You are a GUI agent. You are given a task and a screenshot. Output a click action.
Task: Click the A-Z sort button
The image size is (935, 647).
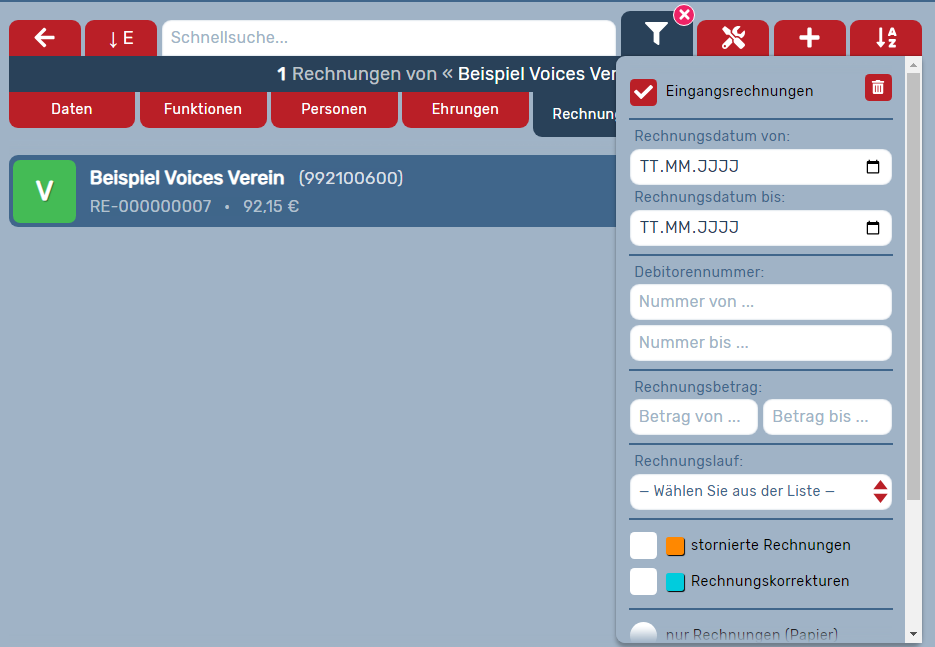click(886, 38)
